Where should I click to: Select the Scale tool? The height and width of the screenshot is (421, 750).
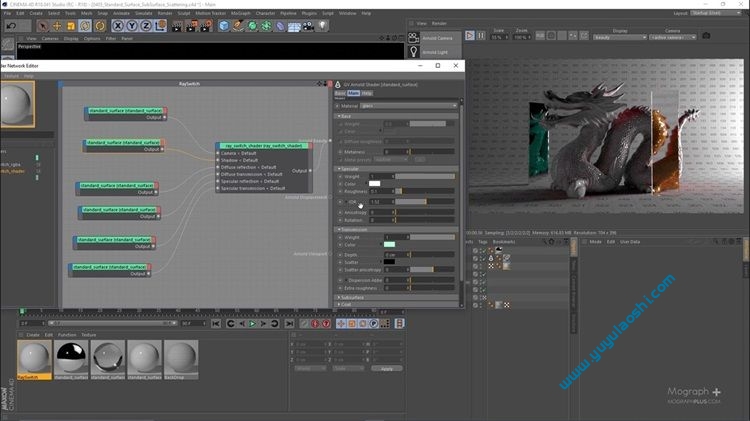click(71, 26)
